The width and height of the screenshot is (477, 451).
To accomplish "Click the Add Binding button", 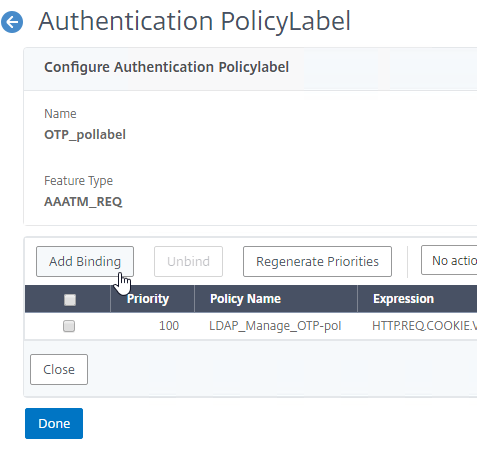I will point(85,262).
